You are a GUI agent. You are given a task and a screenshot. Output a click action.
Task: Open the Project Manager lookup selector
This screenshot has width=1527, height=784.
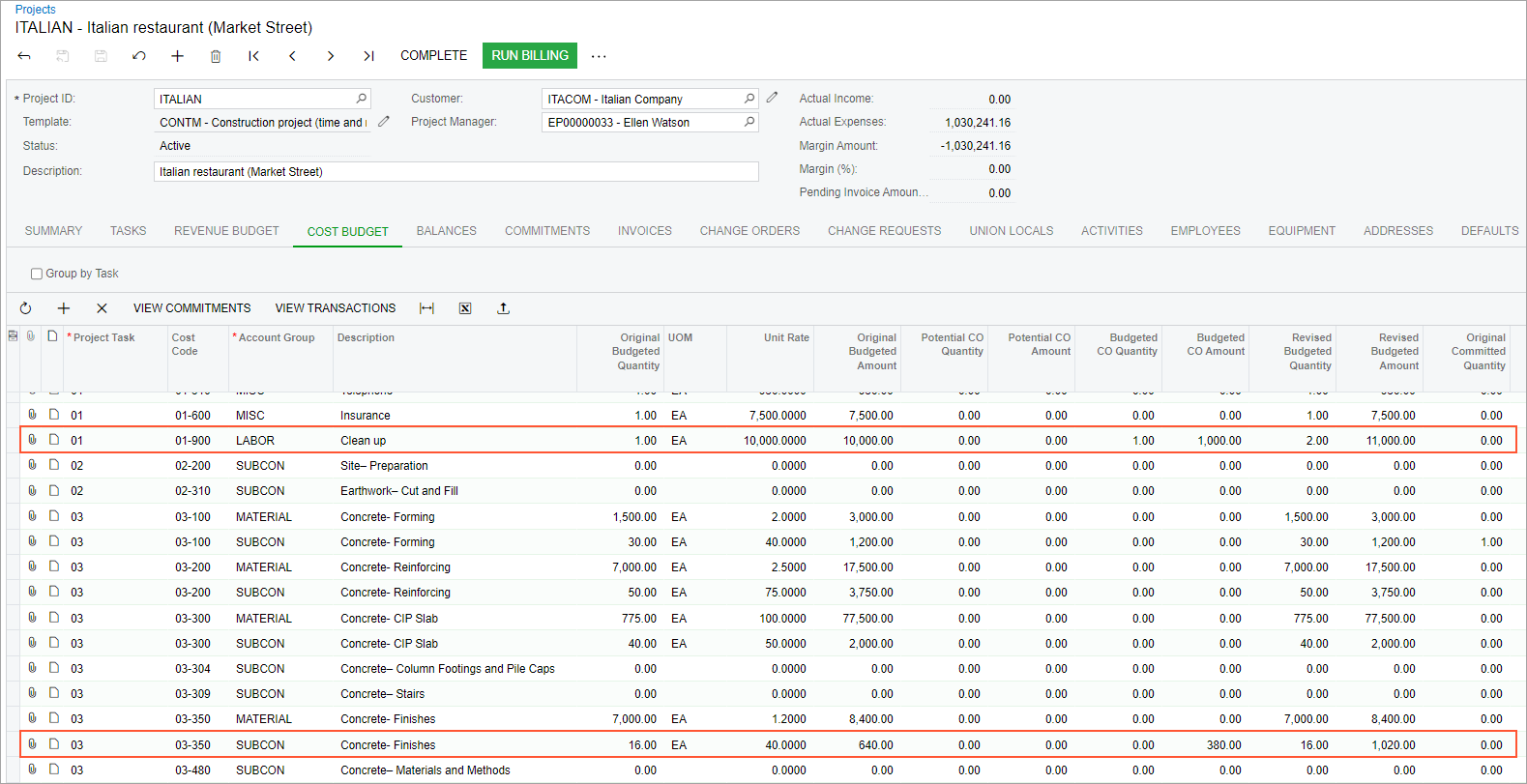[749, 122]
